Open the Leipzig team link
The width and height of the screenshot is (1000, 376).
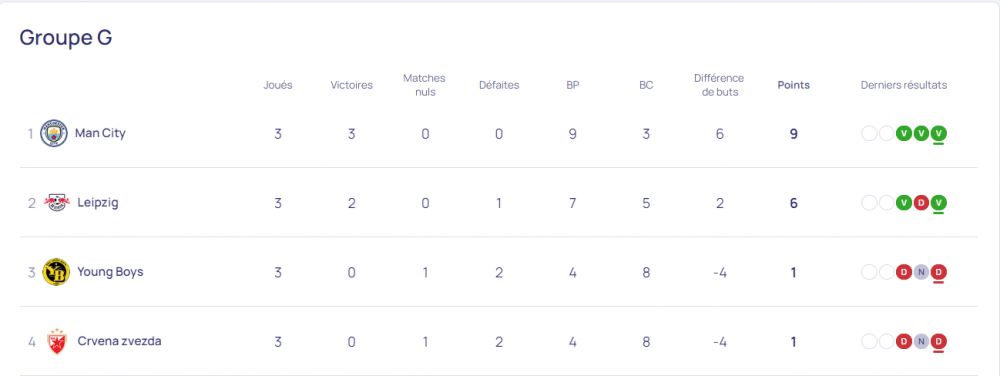[x=98, y=203]
